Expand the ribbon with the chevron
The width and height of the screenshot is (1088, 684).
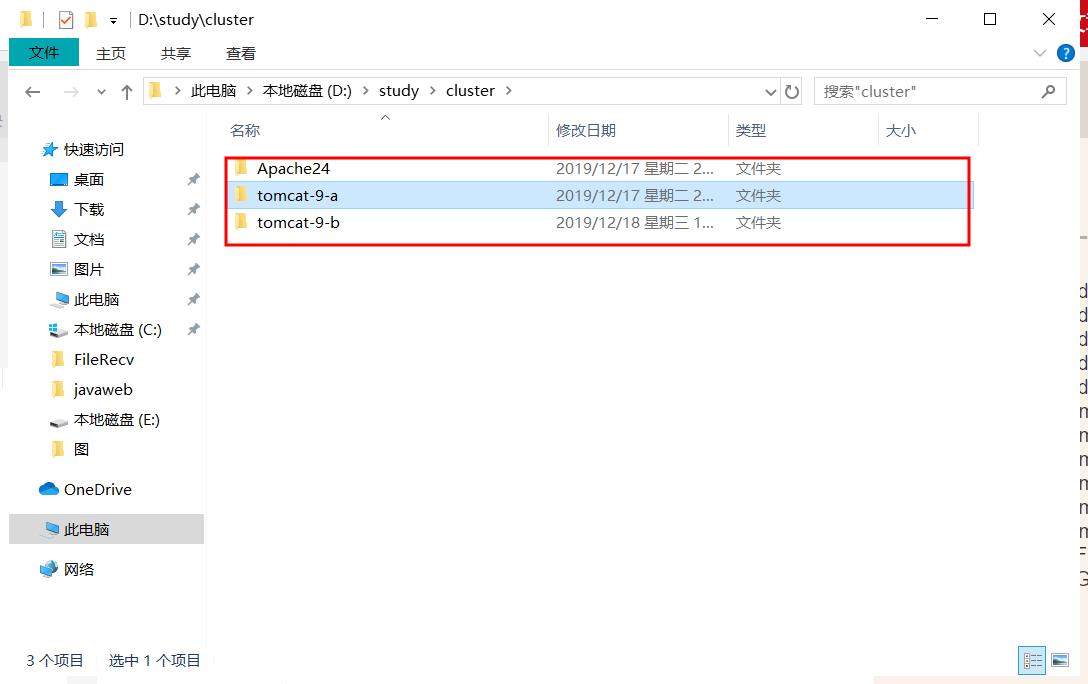[1039, 53]
